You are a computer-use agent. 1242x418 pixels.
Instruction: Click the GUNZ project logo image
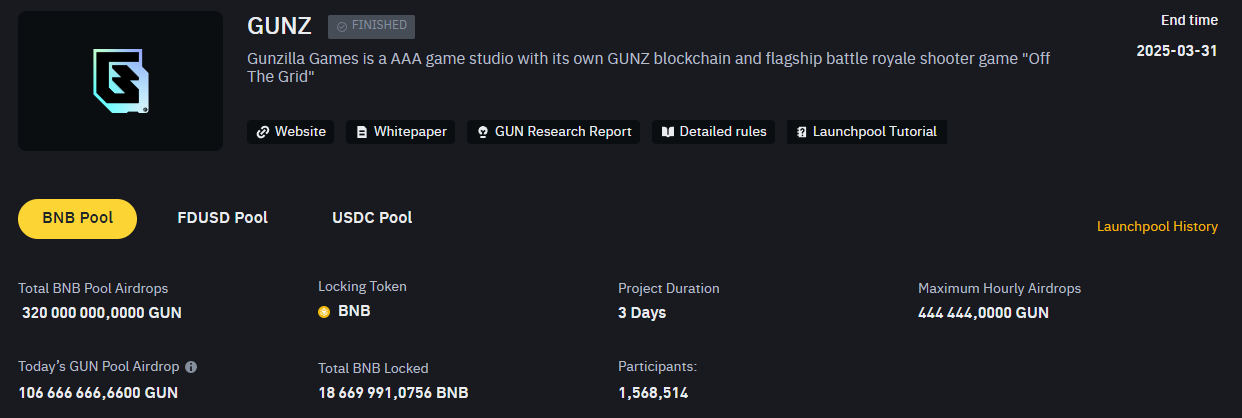[120, 81]
